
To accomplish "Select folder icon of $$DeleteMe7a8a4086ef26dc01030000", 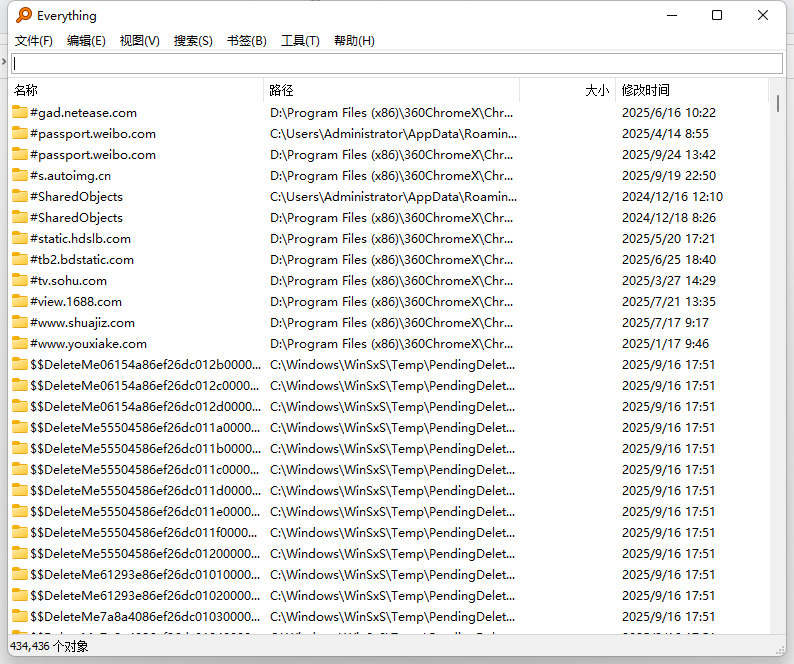I will pos(20,616).
